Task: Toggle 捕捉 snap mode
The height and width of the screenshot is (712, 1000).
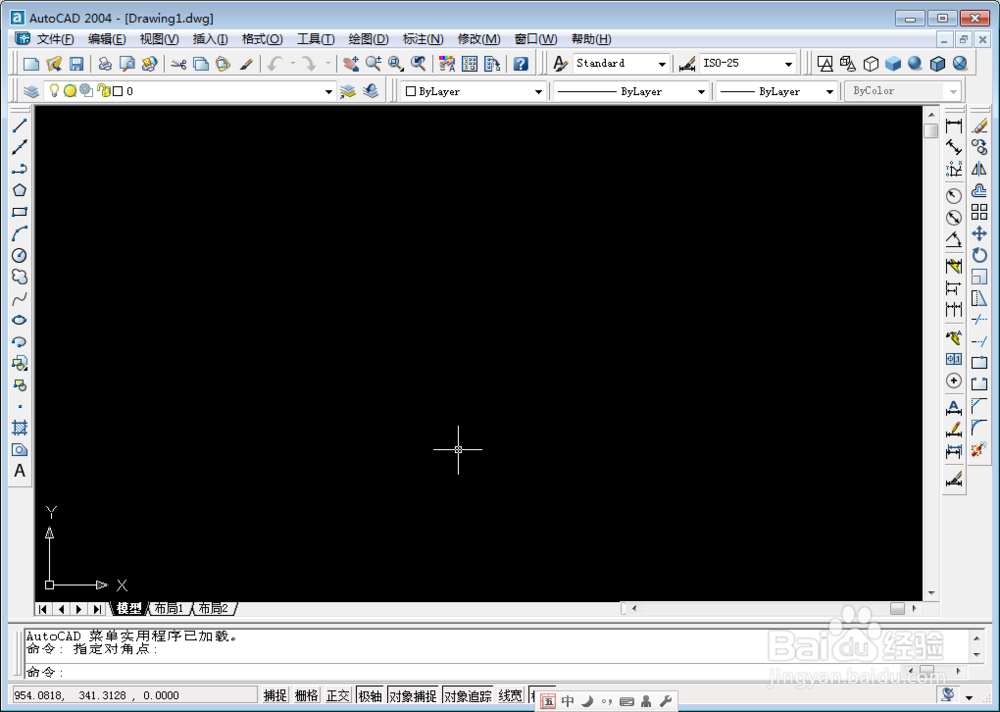Action: point(276,695)
